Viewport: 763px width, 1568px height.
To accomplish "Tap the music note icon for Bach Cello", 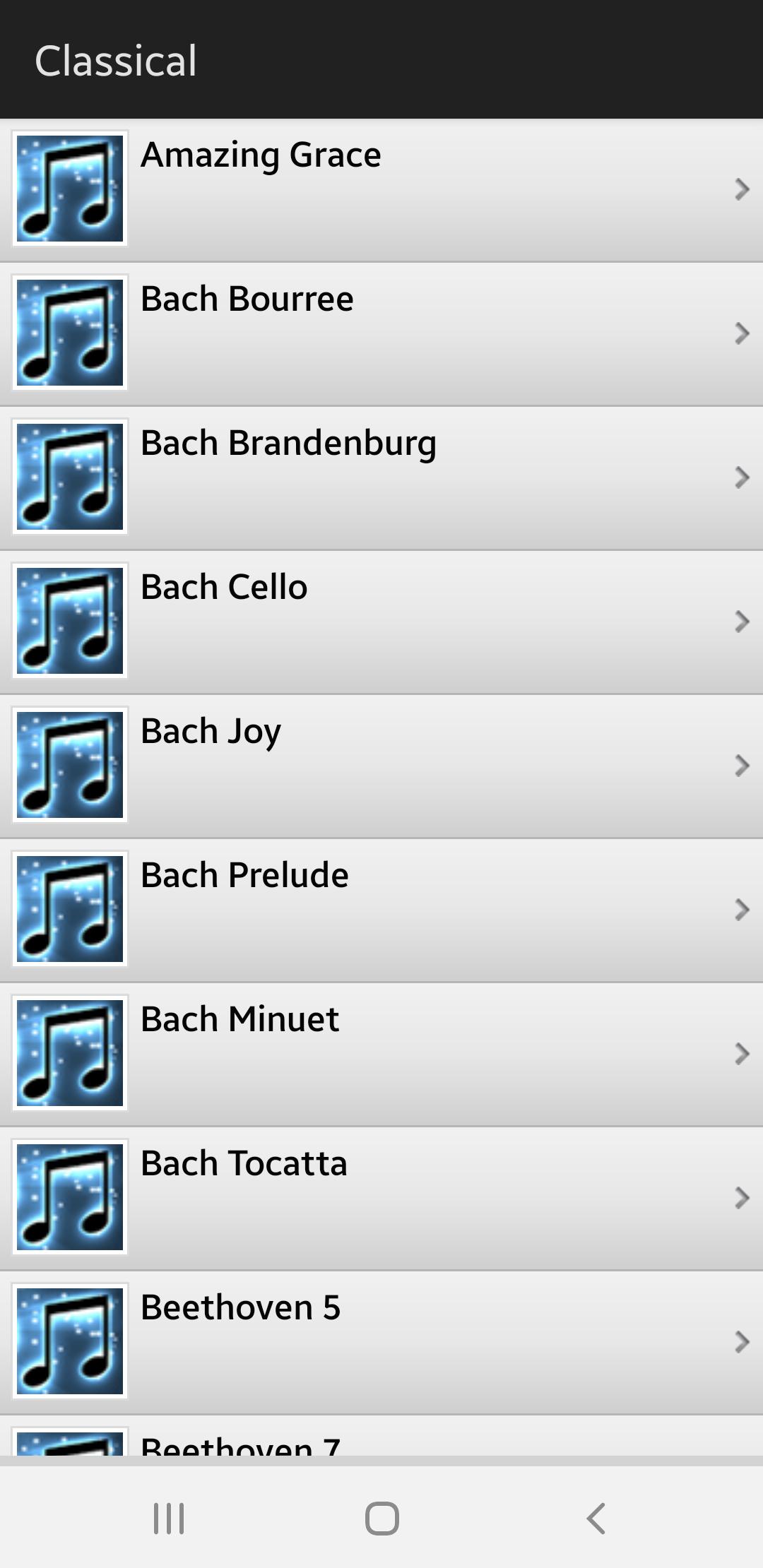I will [70, 621].
